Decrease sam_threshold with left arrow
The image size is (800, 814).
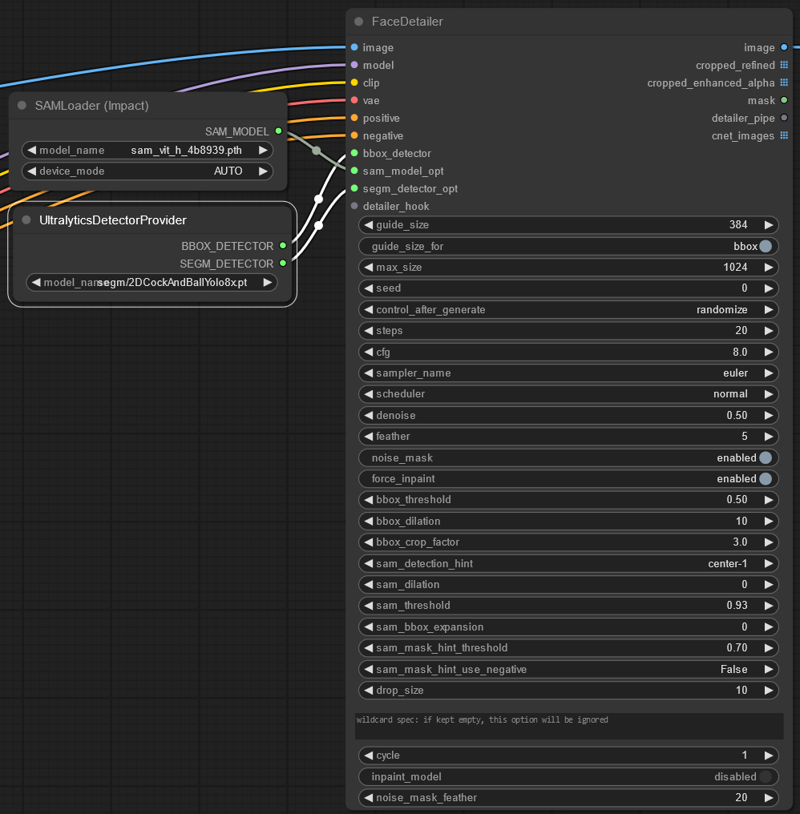coord(369,606)
